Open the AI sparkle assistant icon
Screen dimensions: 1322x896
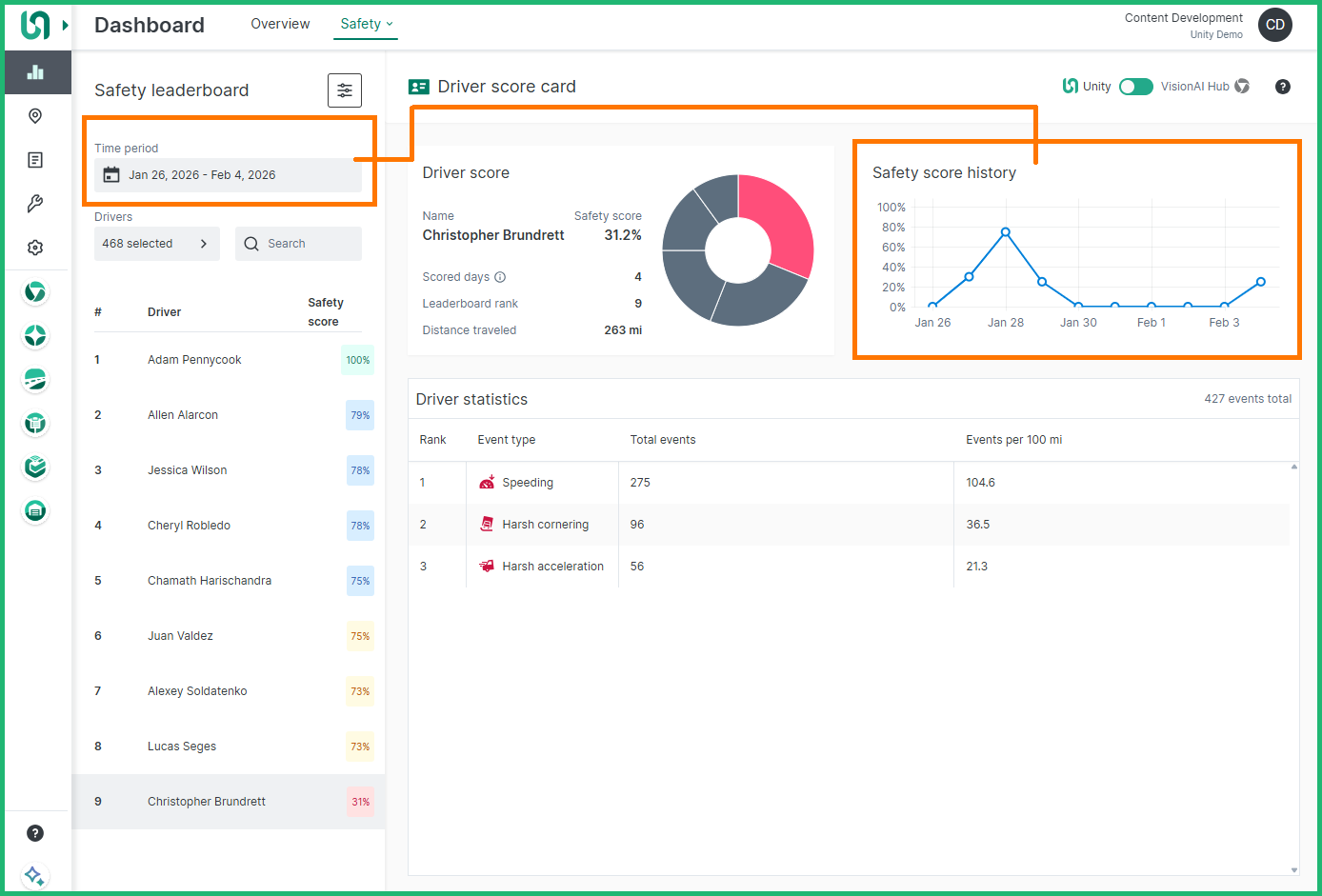pyautogui.click(x=34, y=875)
